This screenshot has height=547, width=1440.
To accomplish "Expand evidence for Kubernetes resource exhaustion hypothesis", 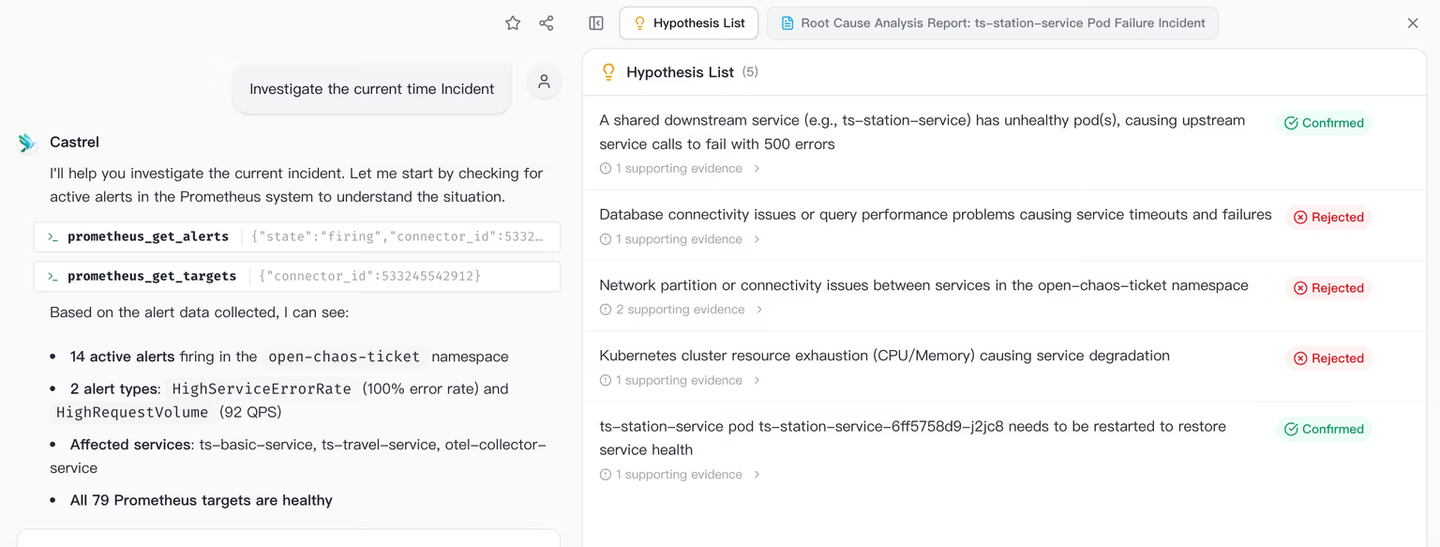I will pyautogui.click(x=680, y=381).
